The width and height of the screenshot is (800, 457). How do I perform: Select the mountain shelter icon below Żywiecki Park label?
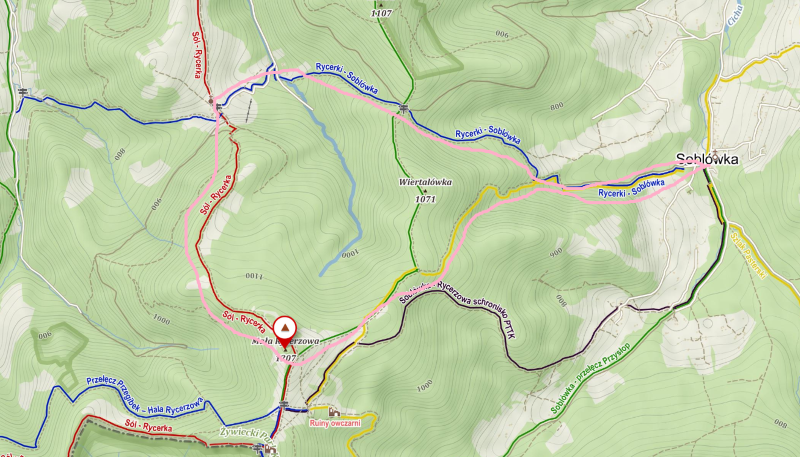click(268, 451)
